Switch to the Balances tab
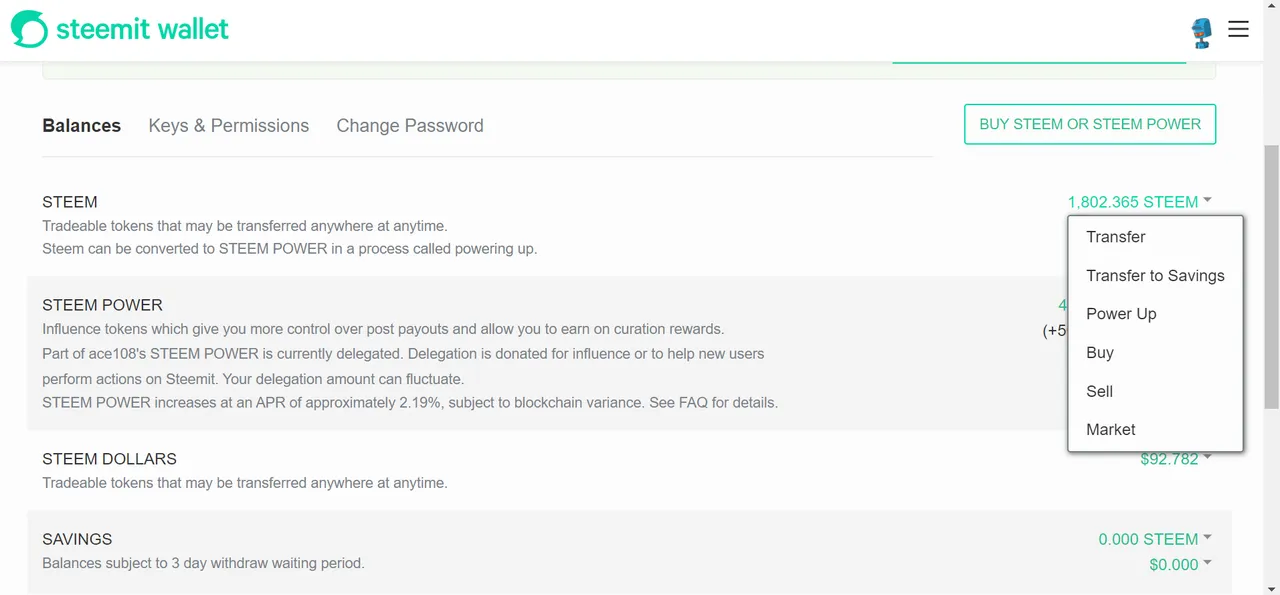 tap(81, 126)
